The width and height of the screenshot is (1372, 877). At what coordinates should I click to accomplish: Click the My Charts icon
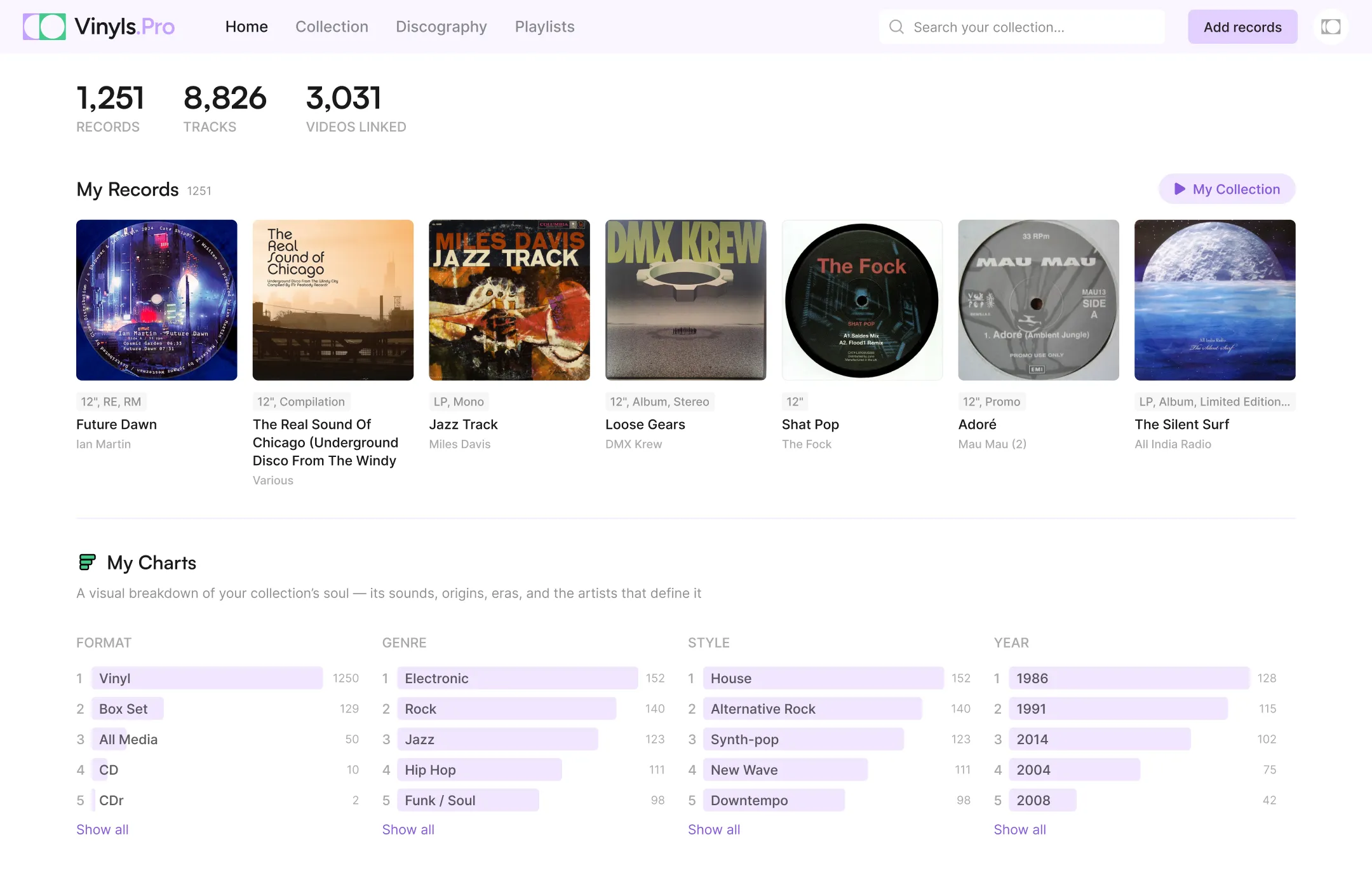click(x=87, y=562)
